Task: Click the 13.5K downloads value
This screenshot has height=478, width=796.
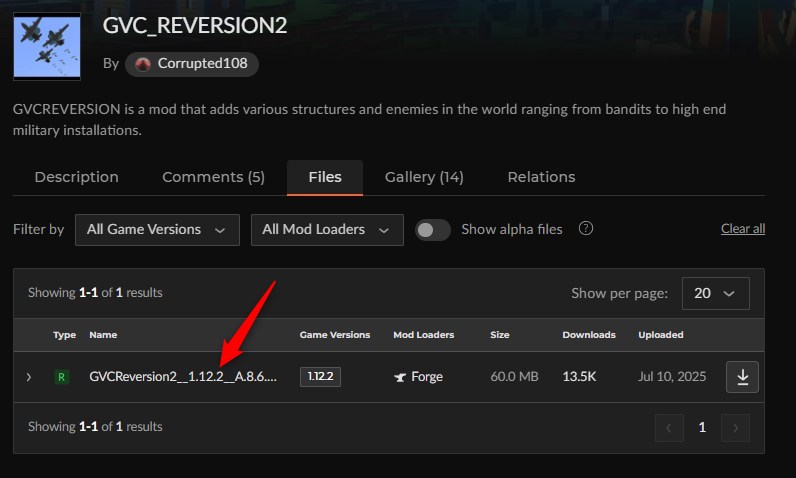Action: coord(579,377)
